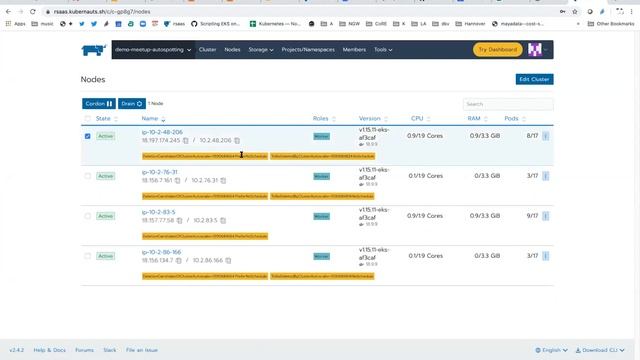Uncheck the ip-10-2-48-206 node checkbox
Viewport: 640px width, 360px height.
click(87, 136)
